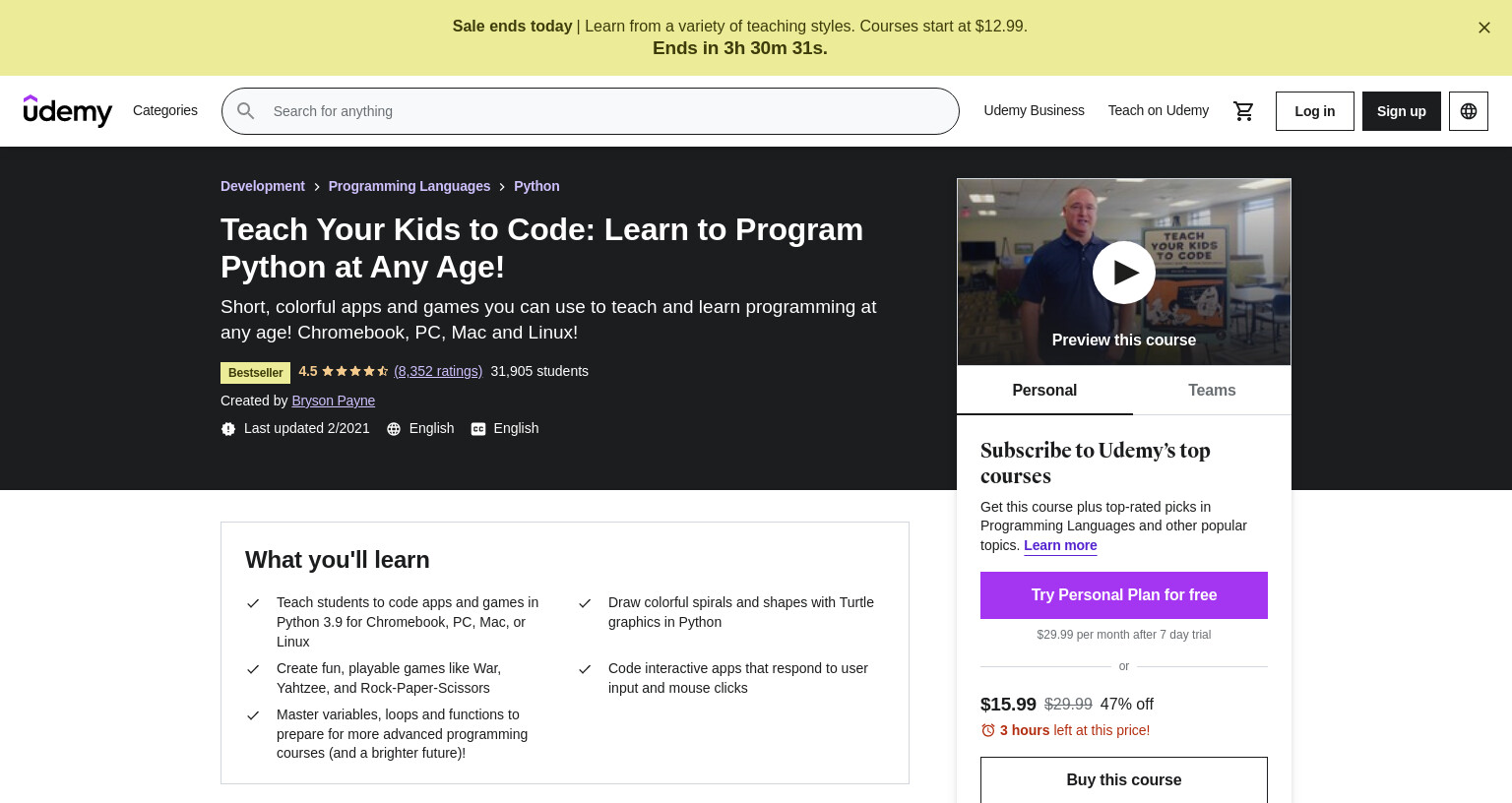The width and height of the screenshot is (1512, 803).
Task: Click the $15.99 price
Action: point(1008,705)
